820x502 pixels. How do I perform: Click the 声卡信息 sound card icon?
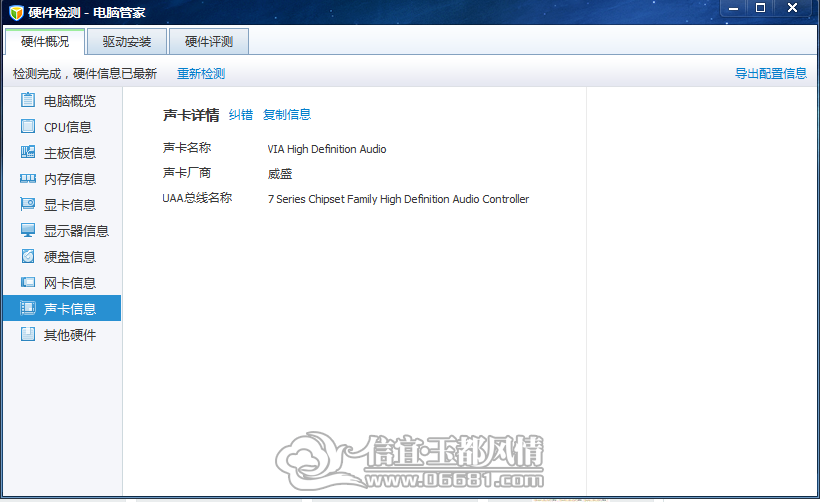[28, 308]
